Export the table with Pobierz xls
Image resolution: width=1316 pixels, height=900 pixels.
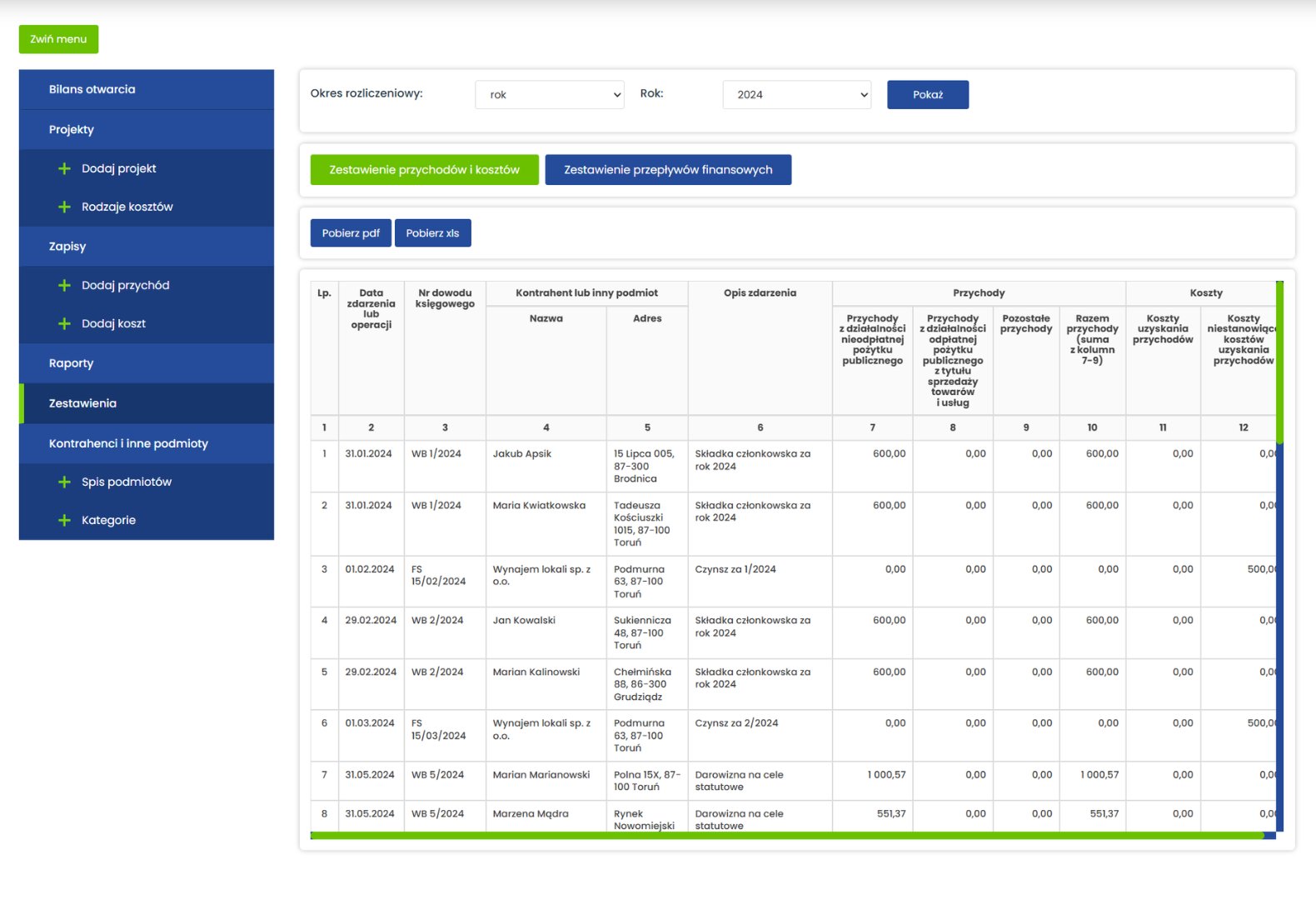pos(432,233)
